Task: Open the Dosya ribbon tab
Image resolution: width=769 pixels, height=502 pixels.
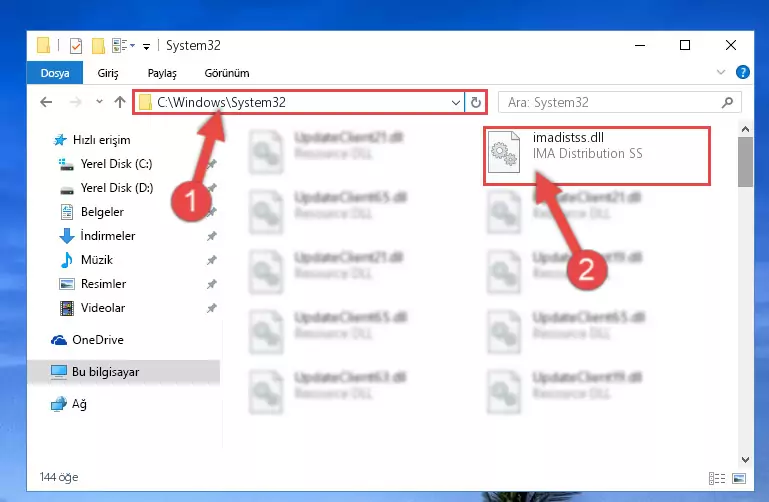Action: [x=54, y=73]
